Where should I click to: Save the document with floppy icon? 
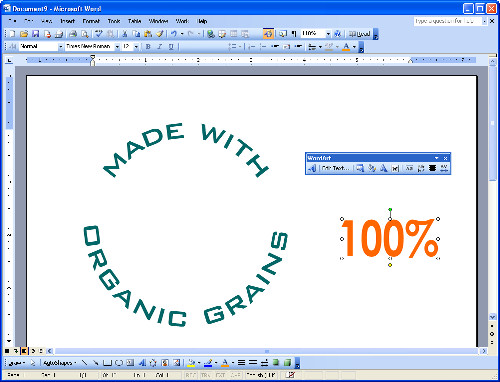pyautogui.click(x=36, y=34)
